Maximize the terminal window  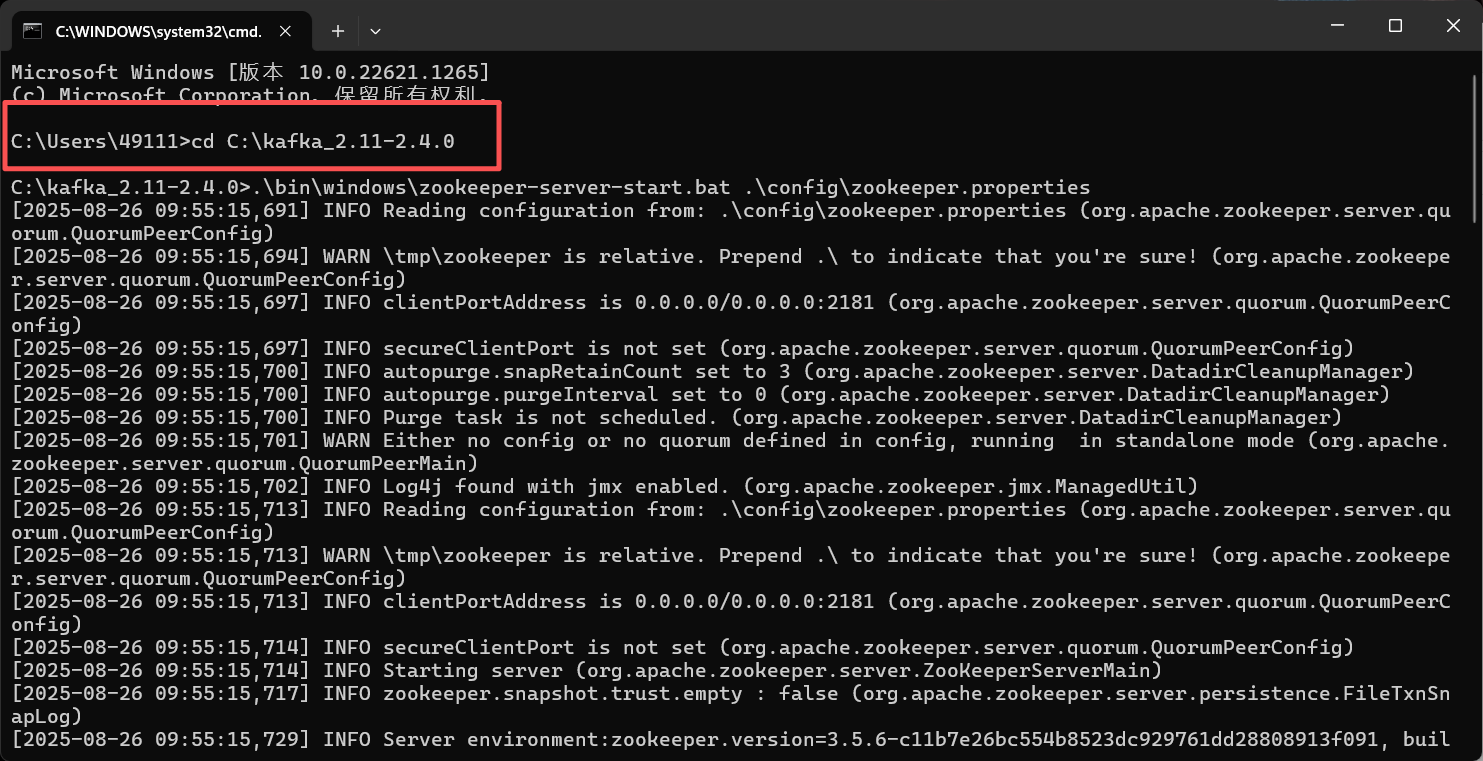click(x=1394, y=25)
